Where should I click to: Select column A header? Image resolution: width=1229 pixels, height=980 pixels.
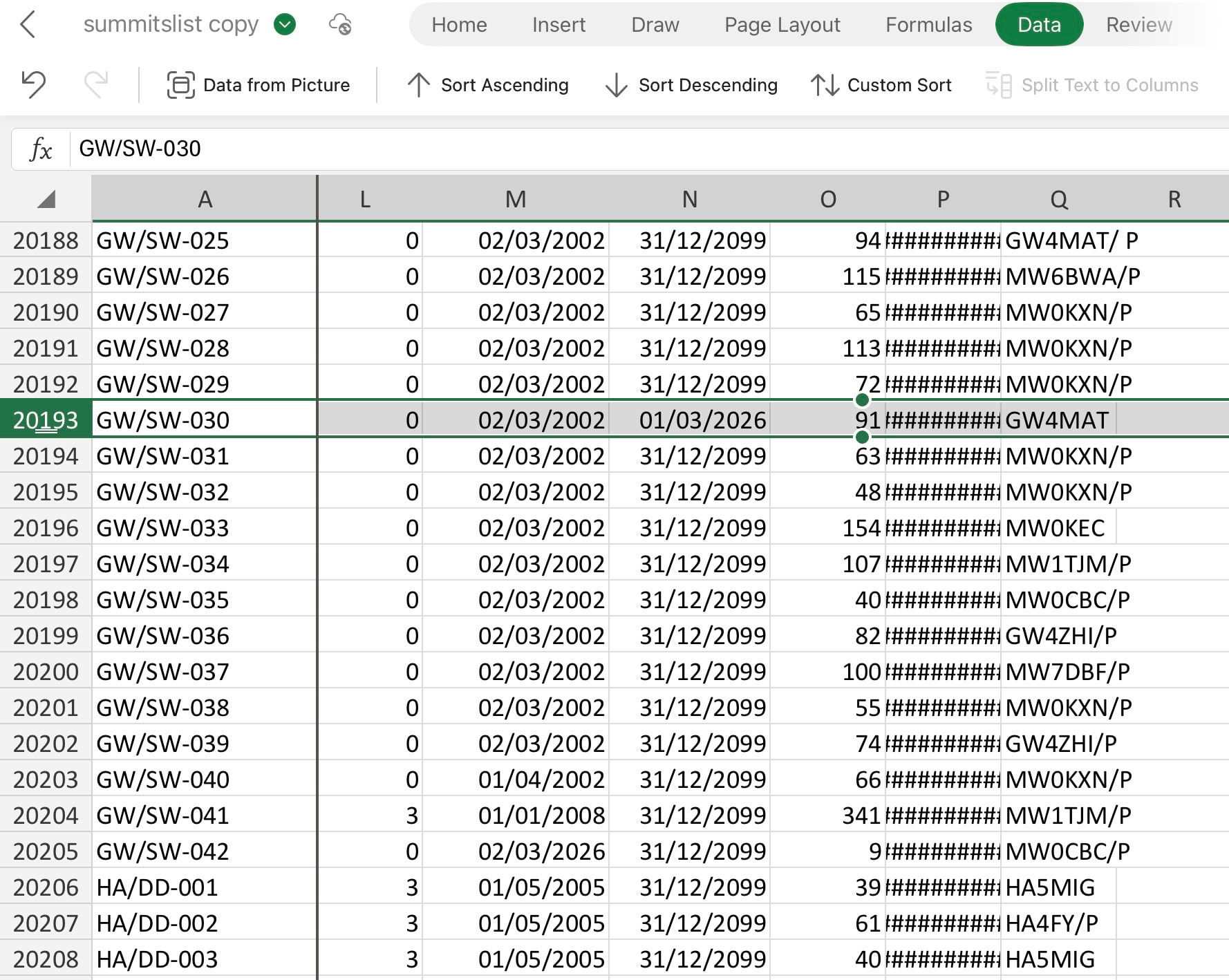pos(205,199)
